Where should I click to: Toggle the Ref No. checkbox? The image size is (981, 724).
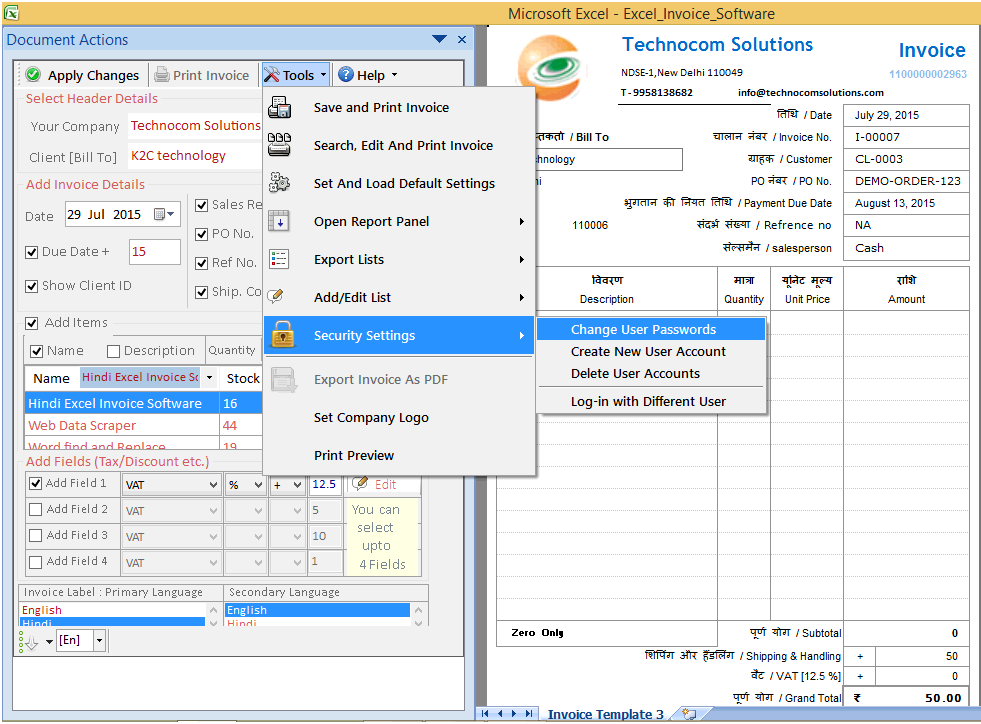(201, 263)
